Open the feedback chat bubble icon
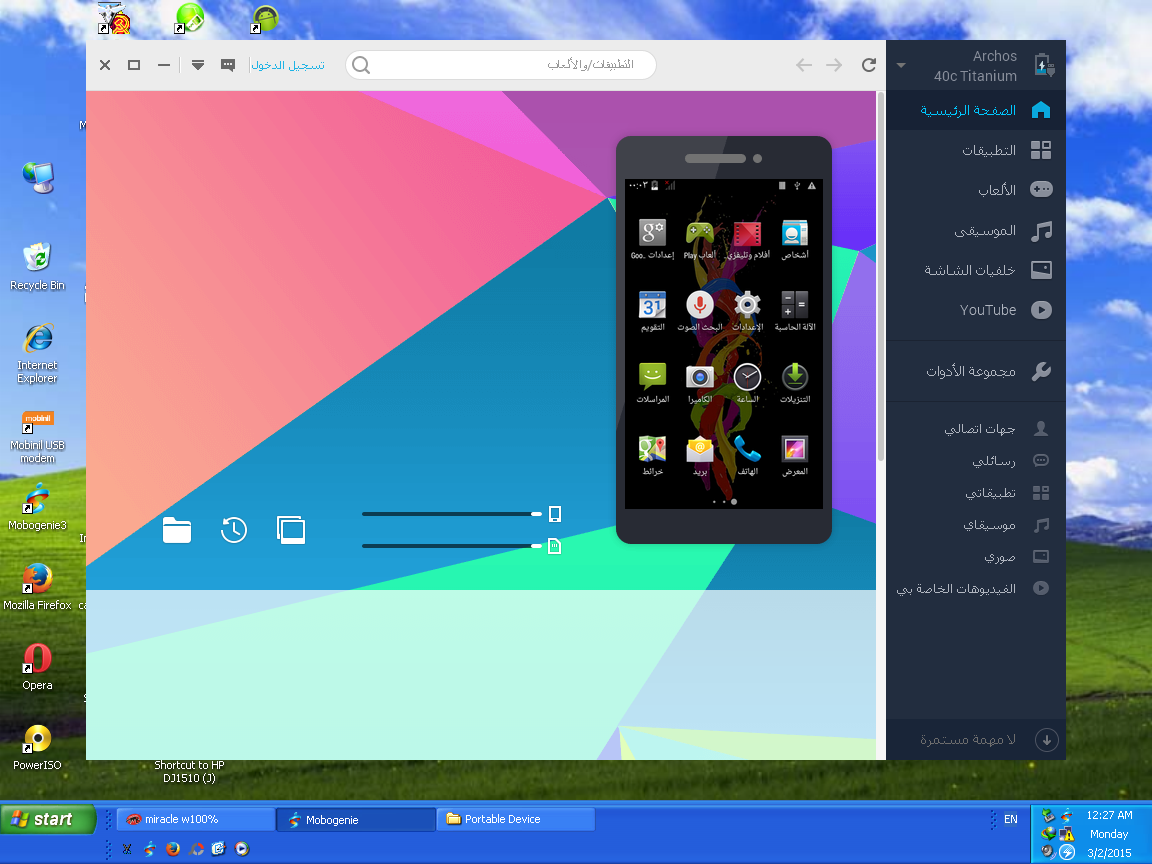 click(228, 65)
